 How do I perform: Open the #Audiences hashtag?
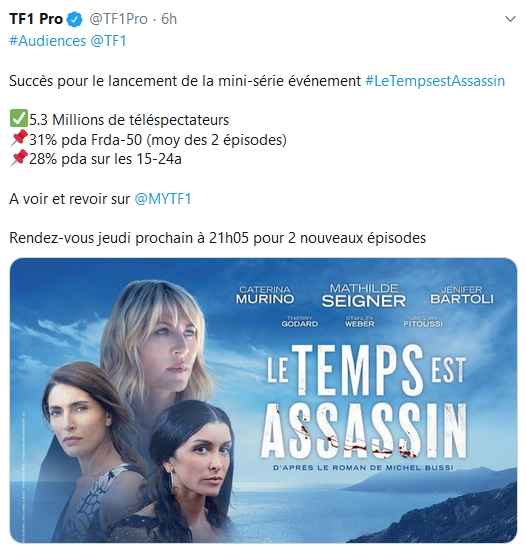(x=48, y=41)
